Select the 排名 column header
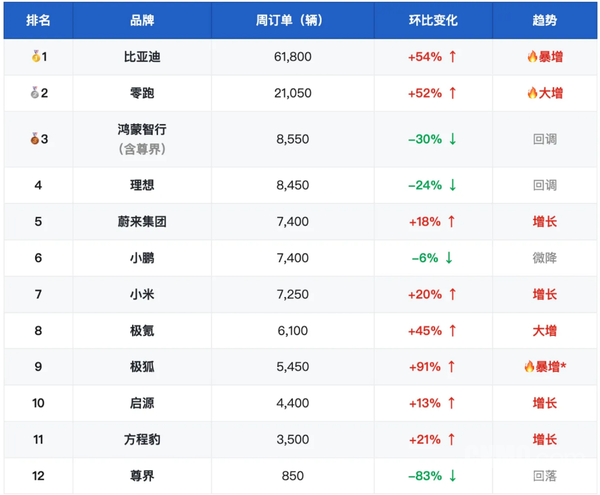Viewport: 600px width, 495px height. point(38,20)
